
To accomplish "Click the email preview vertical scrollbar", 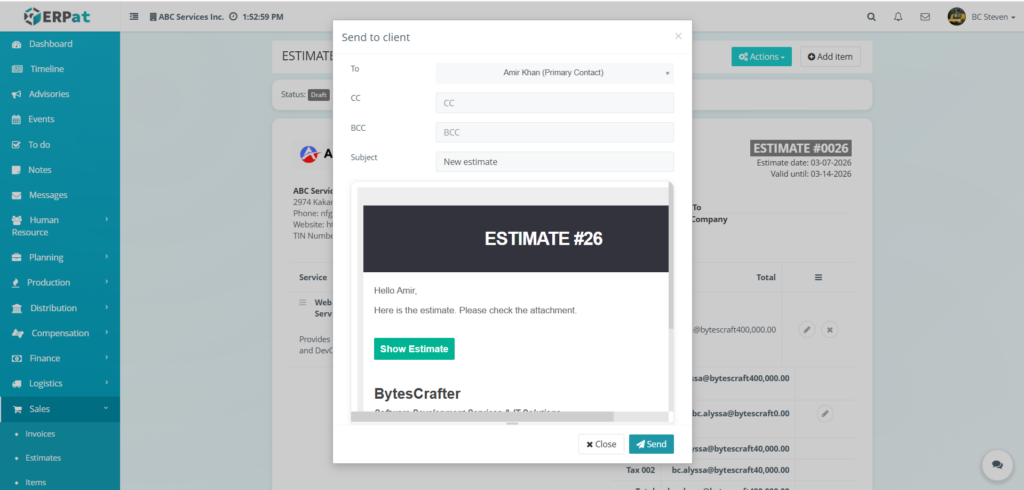I will [x=671, y=257].
